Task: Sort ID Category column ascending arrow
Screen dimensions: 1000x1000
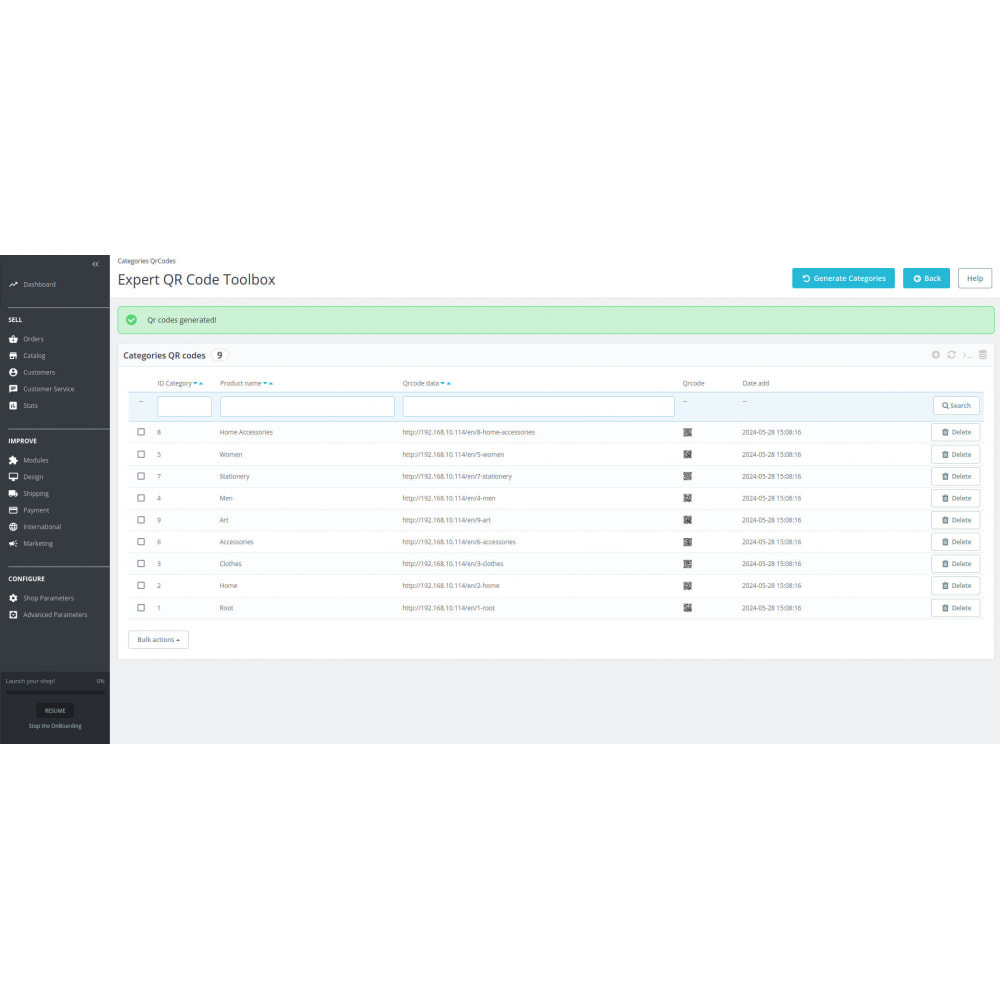Action: coord(201,384)
